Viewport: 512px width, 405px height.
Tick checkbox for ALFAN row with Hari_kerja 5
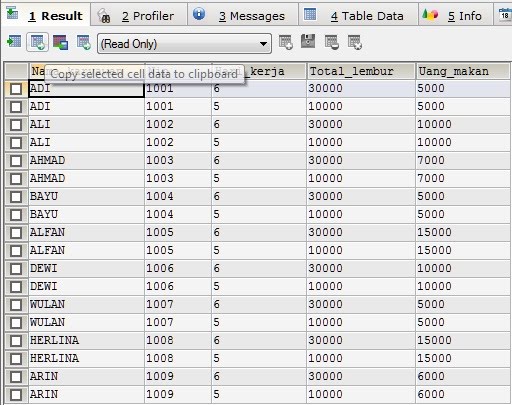coord(16,251)
